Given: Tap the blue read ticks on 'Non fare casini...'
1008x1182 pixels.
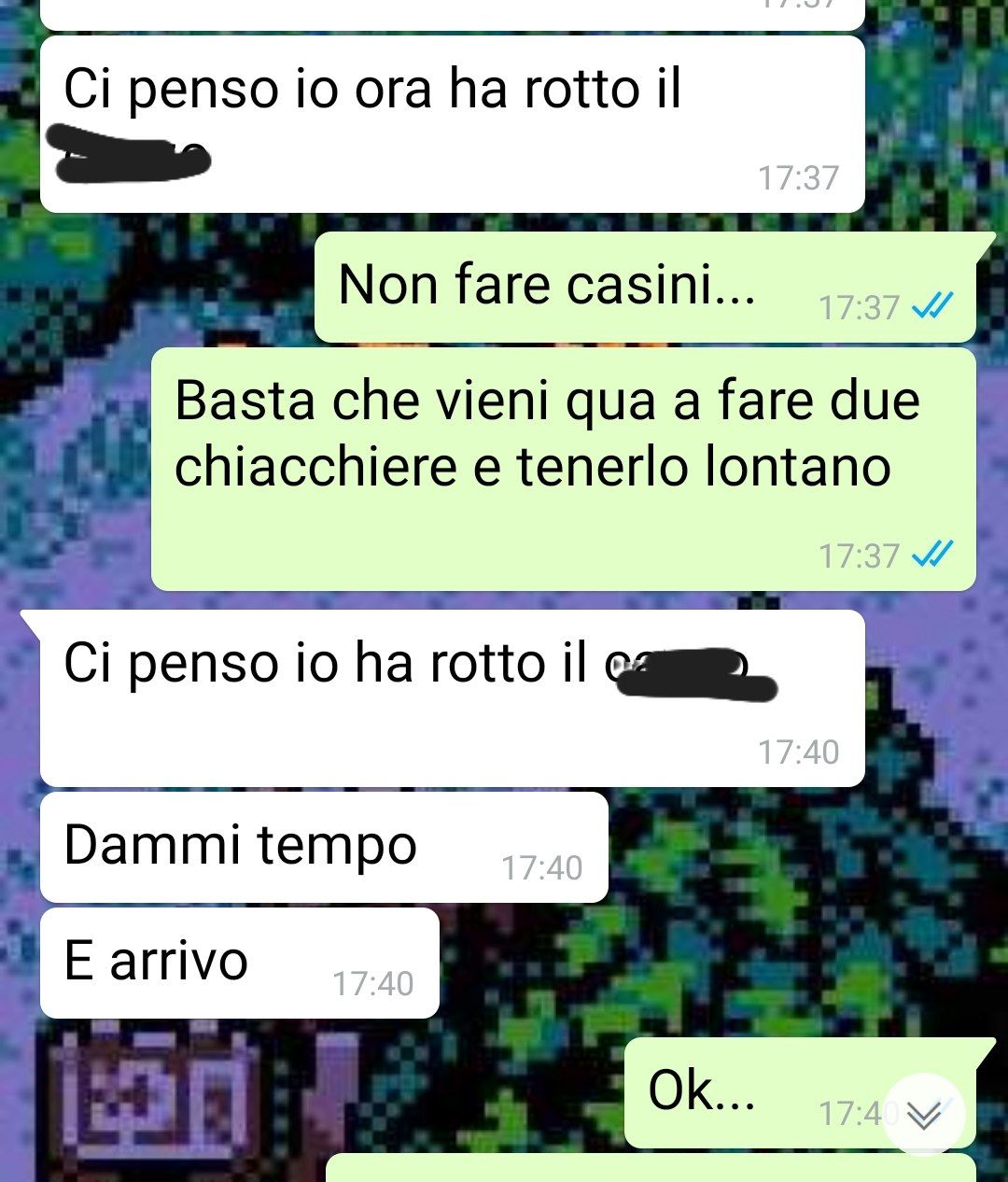Looking at the screenshot, I should coord(931,305).
